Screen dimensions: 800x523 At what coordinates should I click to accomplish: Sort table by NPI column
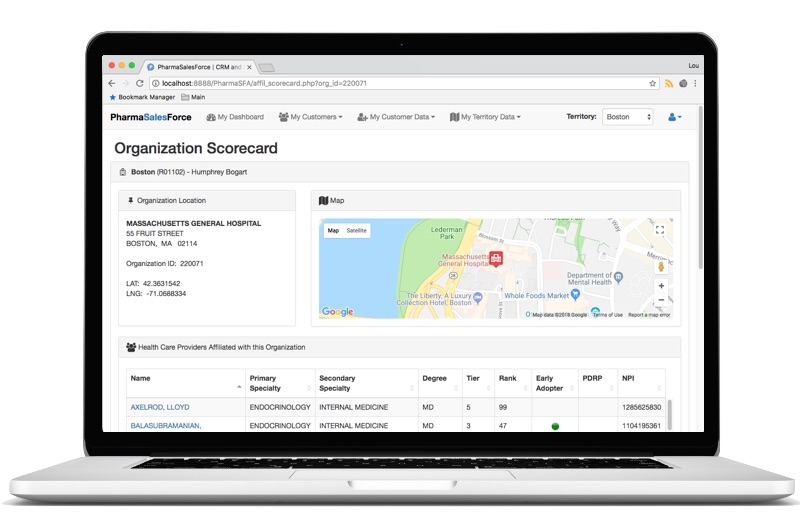(x=641, y=383)
